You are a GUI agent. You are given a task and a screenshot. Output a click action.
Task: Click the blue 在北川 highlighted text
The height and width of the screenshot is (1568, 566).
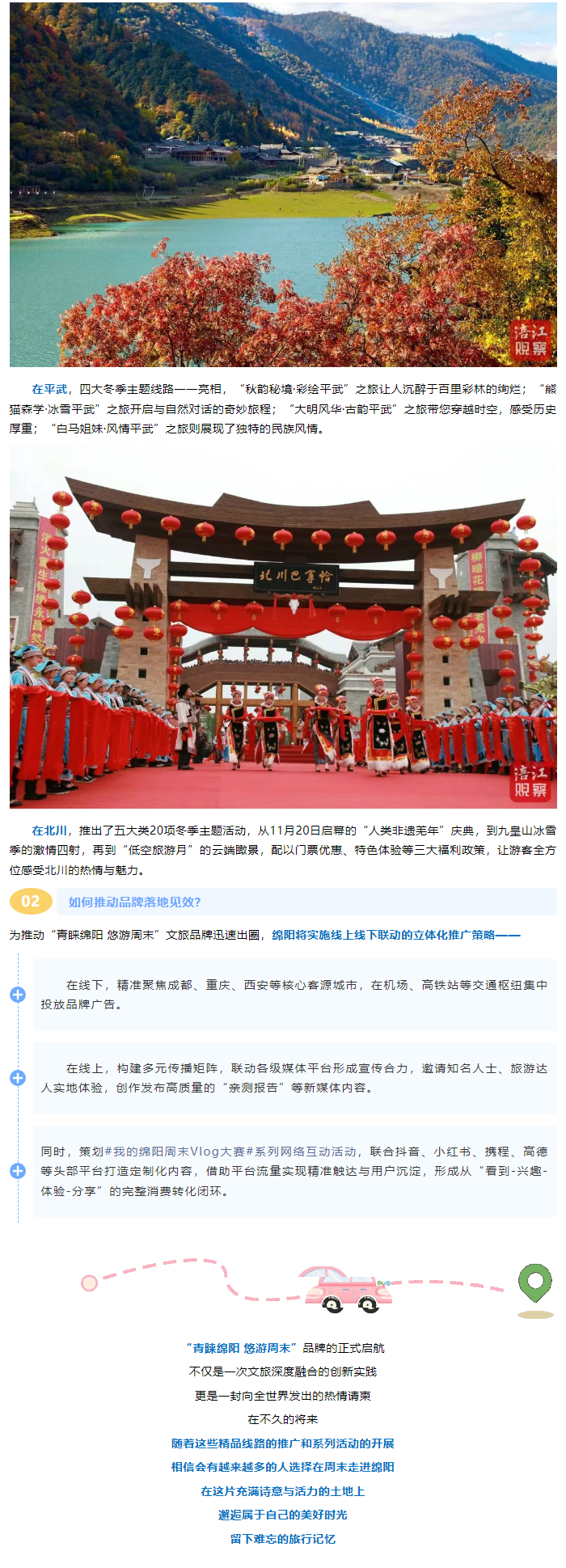49,830
